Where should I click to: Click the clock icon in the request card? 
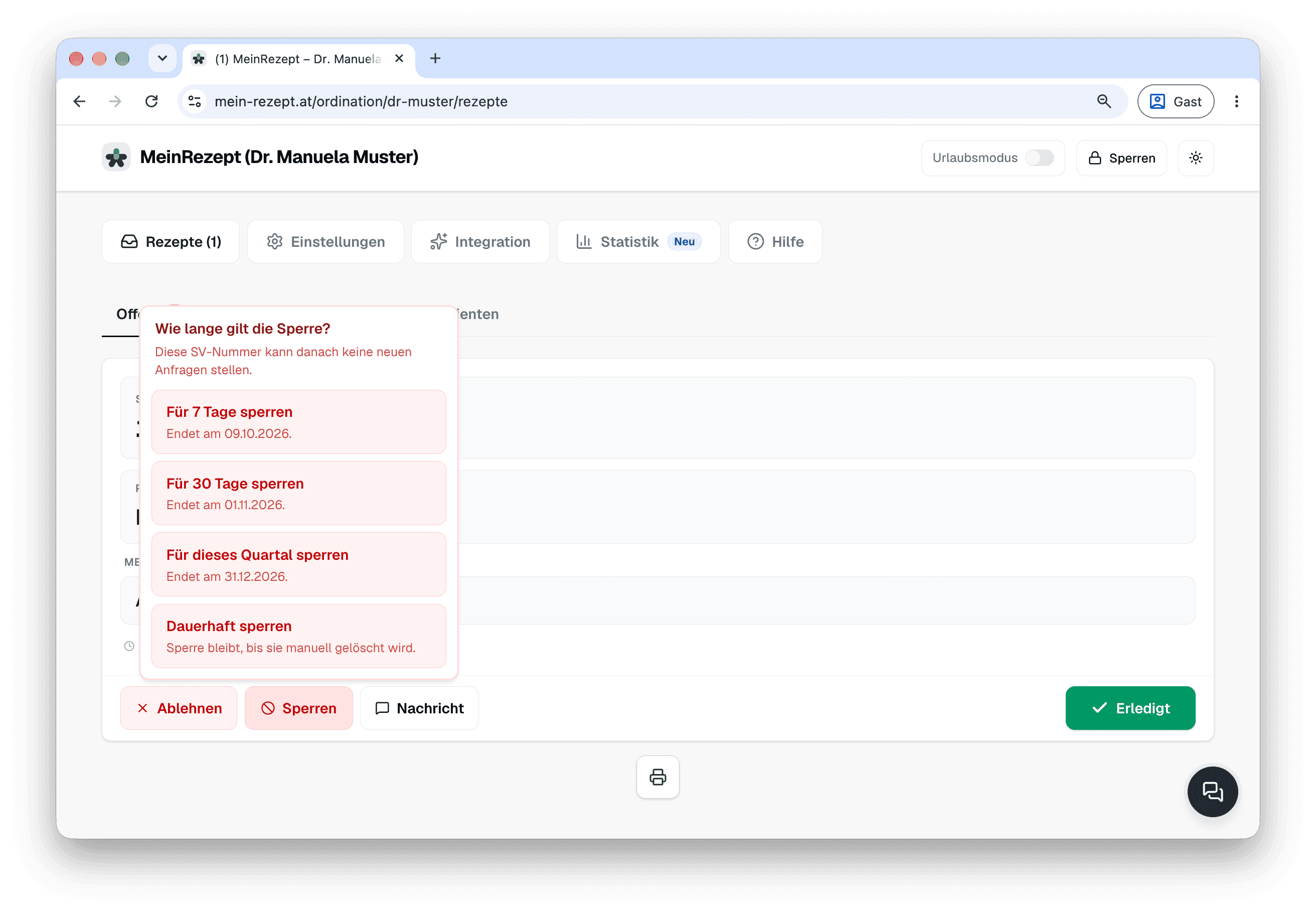129,646
